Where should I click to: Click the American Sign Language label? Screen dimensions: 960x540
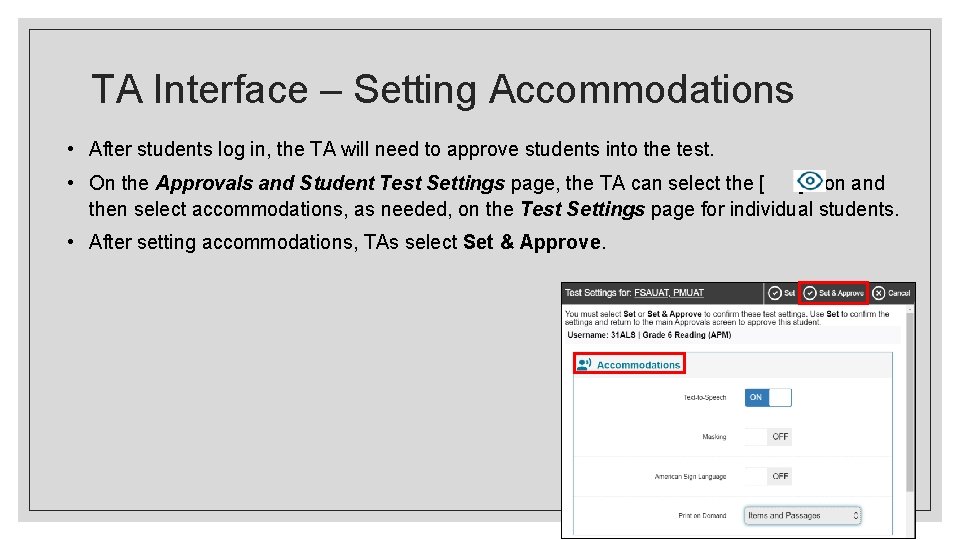coord(690,477)
